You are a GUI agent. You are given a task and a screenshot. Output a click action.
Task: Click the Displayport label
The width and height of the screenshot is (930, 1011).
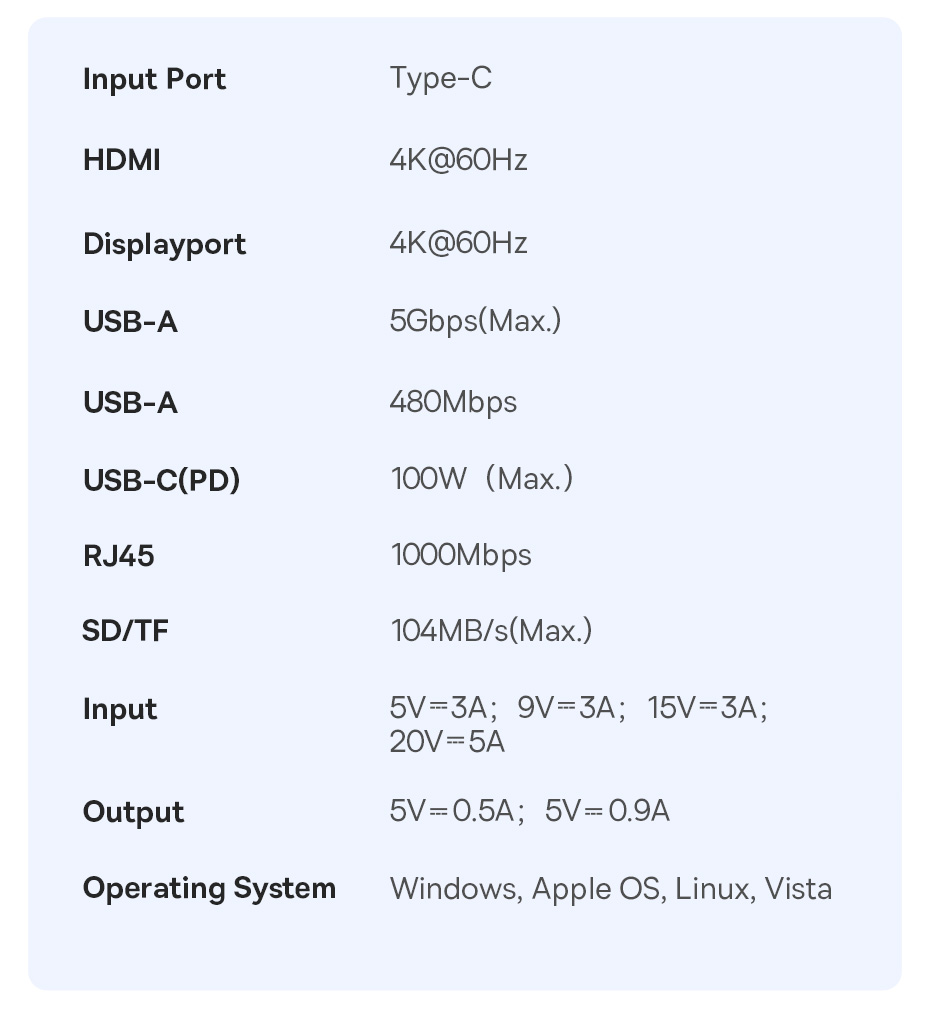click(164, 244)
